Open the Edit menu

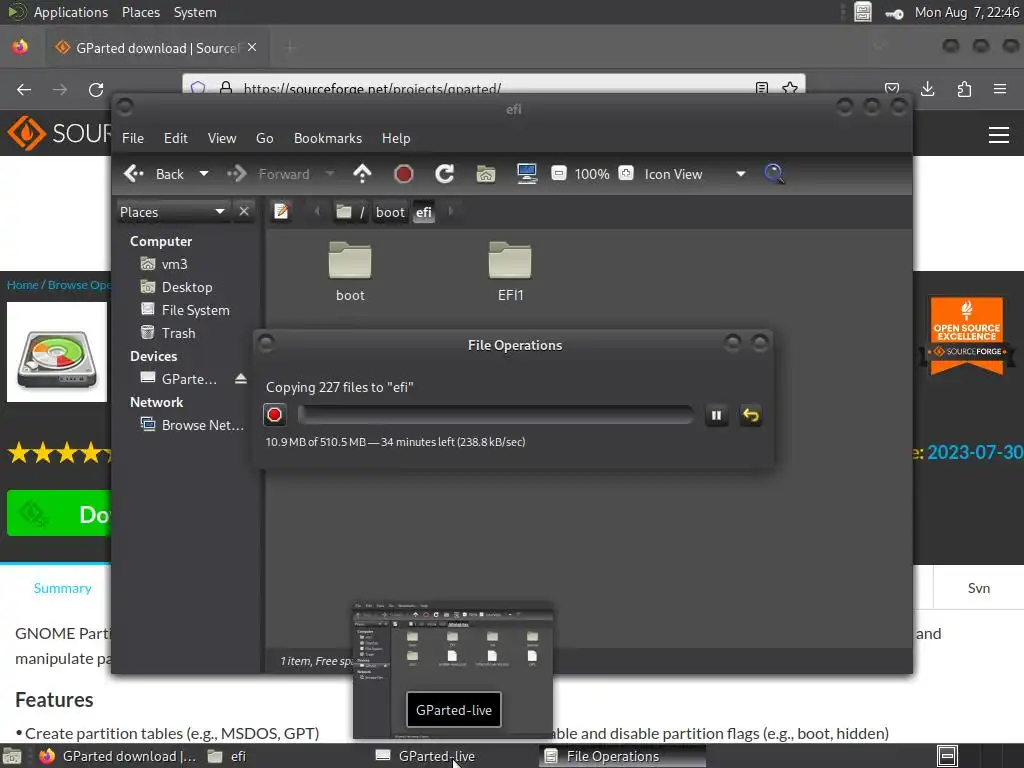click(175, 138)
